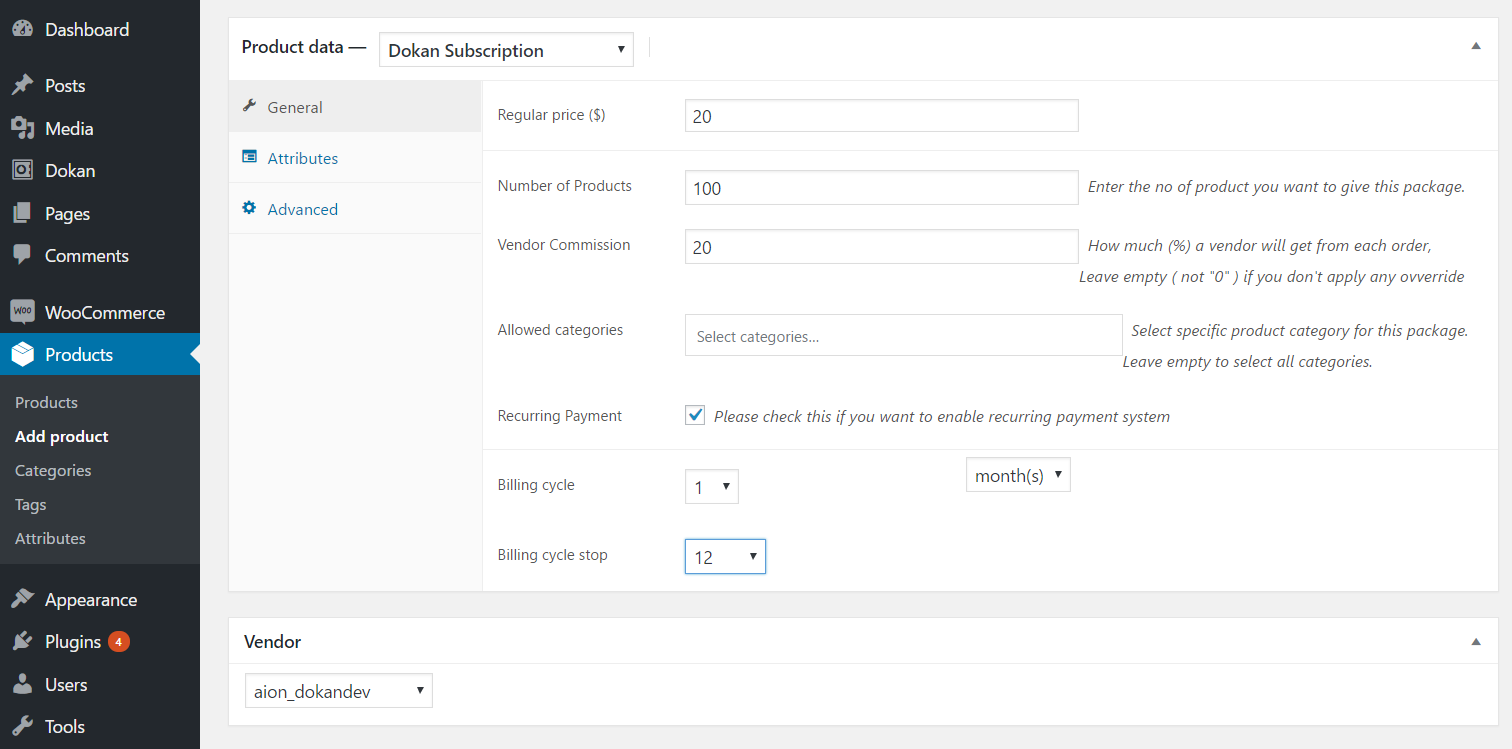The width and height of the screenshot is (1512, 749).
Task: Open the Vendor aion_dokandev dropdown
Action: point(339,690)
